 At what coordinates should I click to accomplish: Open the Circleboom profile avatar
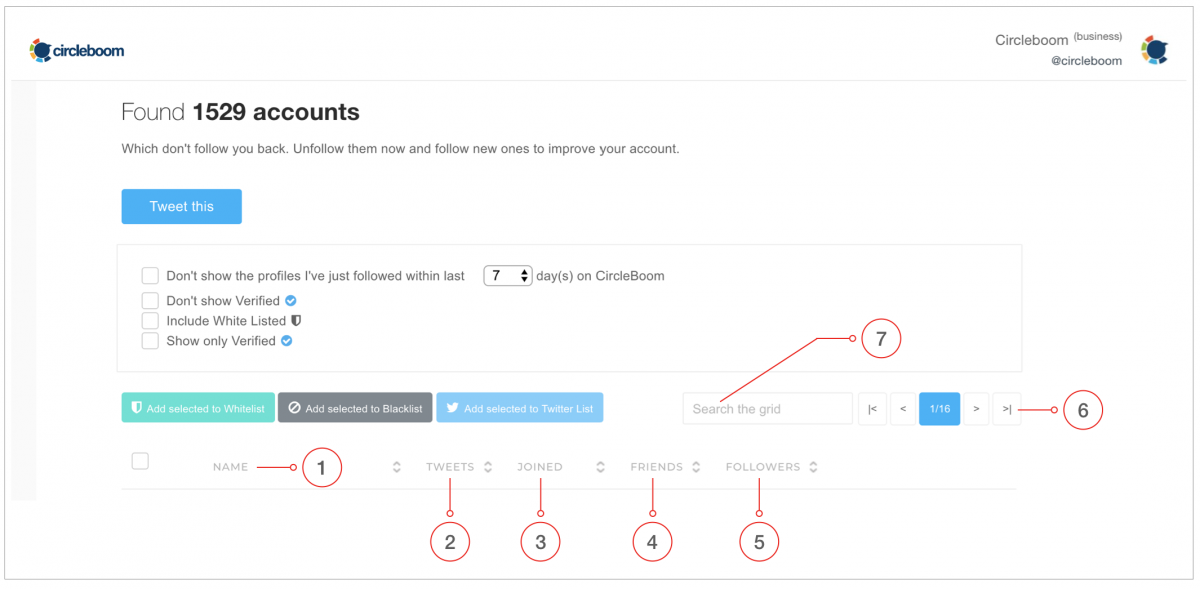(1155, 50)
